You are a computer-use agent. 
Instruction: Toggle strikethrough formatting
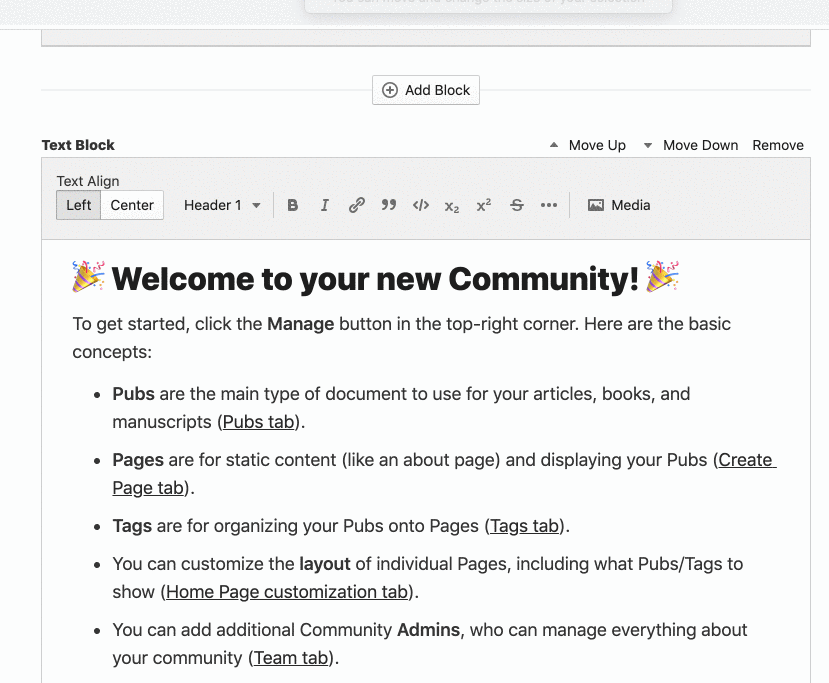pyautogui.click(x=516, y=205)
